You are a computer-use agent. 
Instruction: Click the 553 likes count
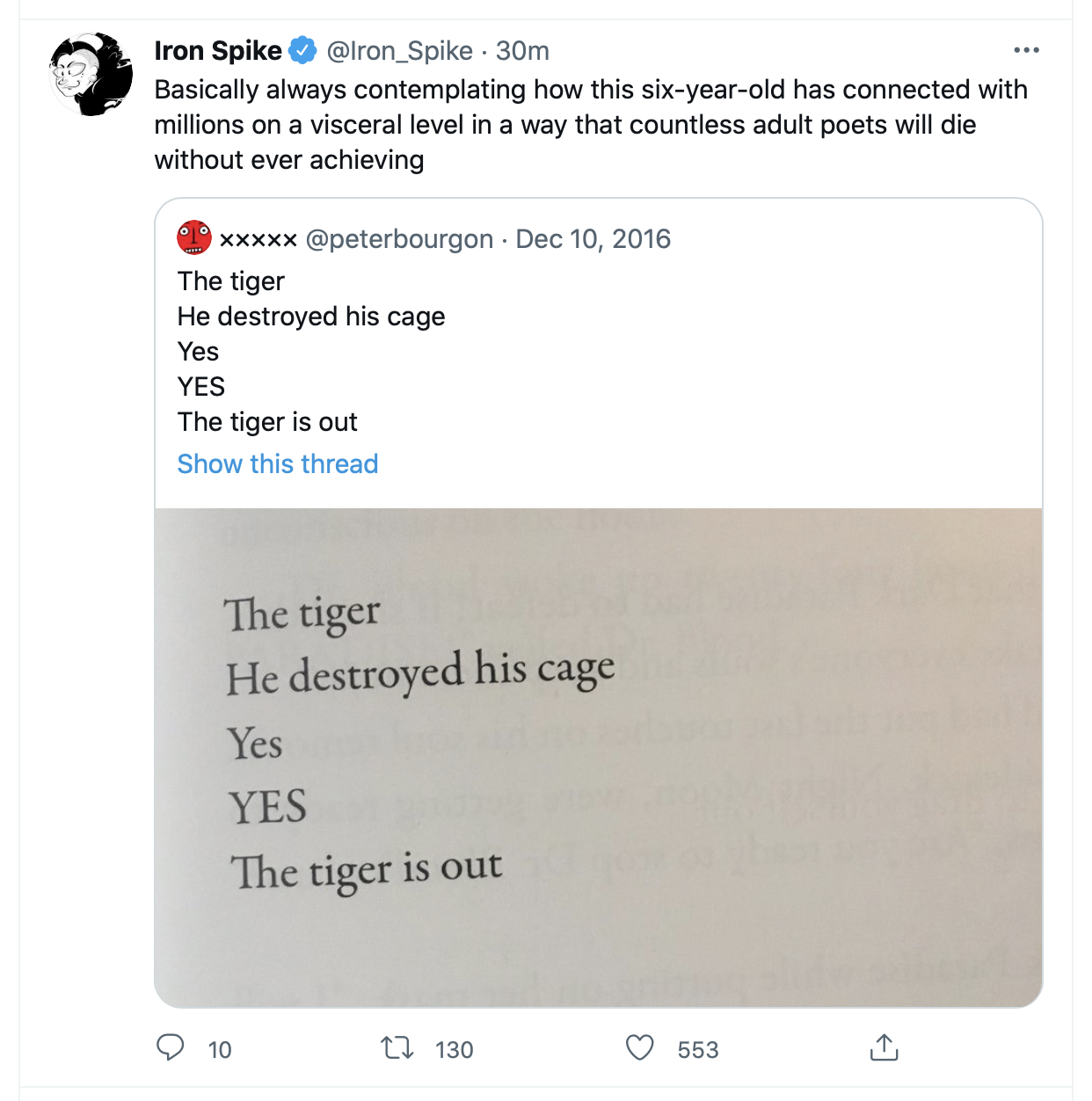click(697, 1049)
